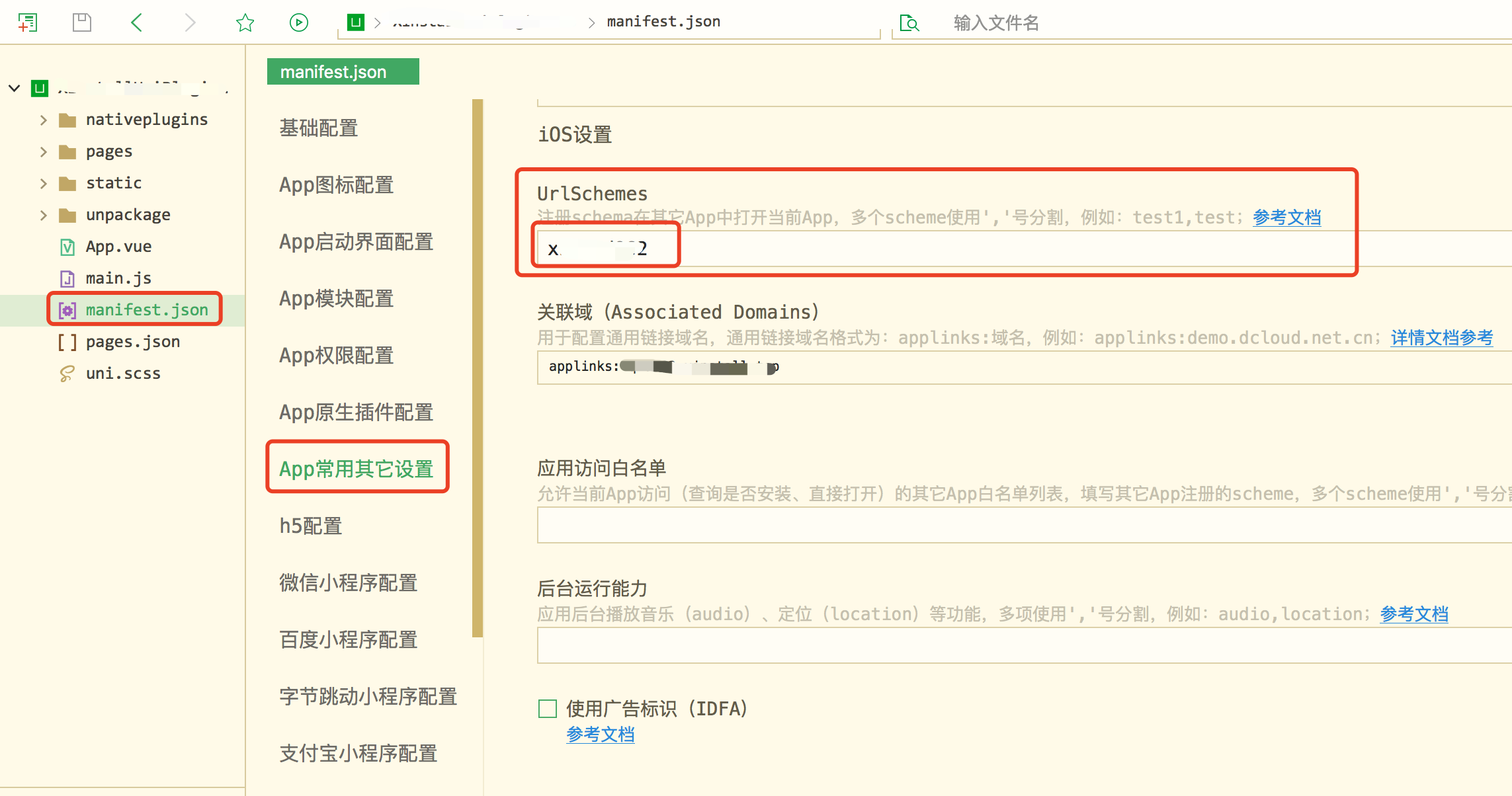The width and height of the screenshot is (1512, 796).
Task: Expand the pages folder
Action: [44, 151]
